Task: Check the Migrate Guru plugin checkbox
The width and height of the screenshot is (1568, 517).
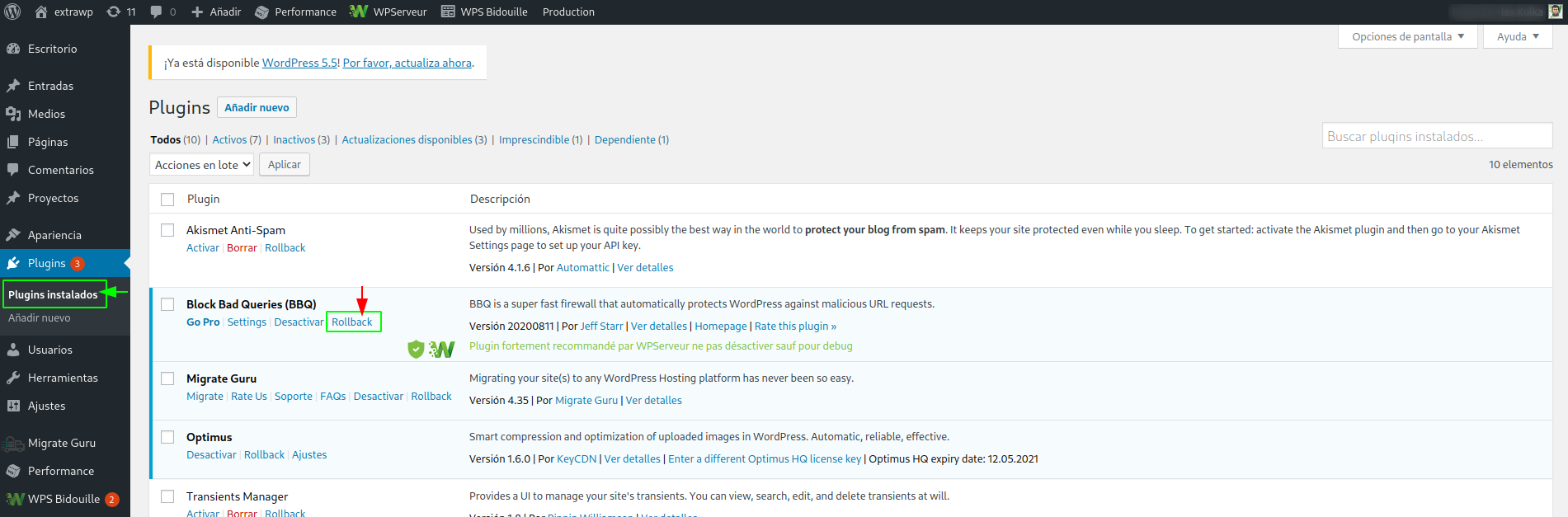Action: pos(167,378)
